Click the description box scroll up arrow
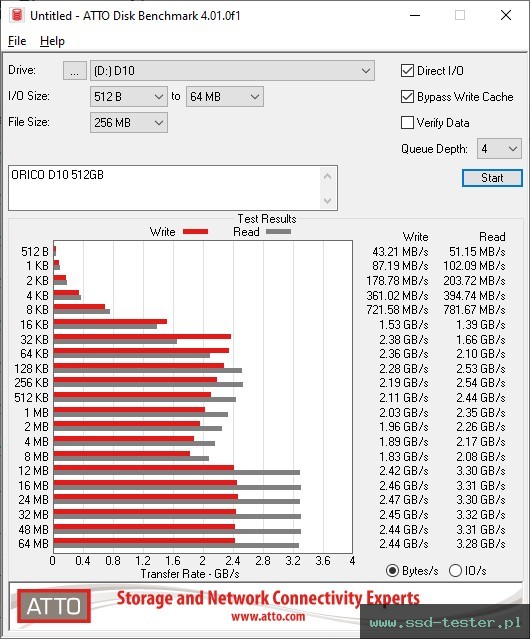The image size is (530, 639). 328,176
